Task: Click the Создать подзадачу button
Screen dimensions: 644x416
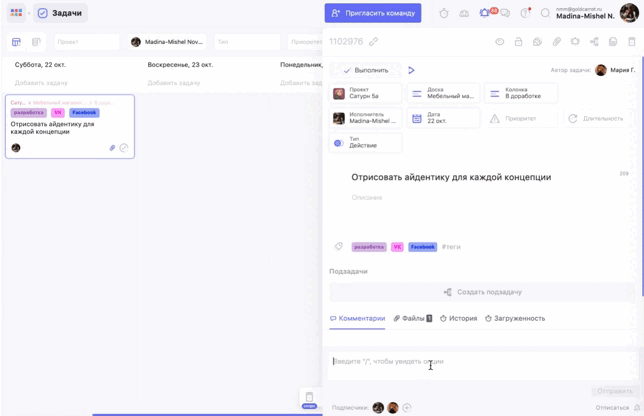Action: coord(482,292)
